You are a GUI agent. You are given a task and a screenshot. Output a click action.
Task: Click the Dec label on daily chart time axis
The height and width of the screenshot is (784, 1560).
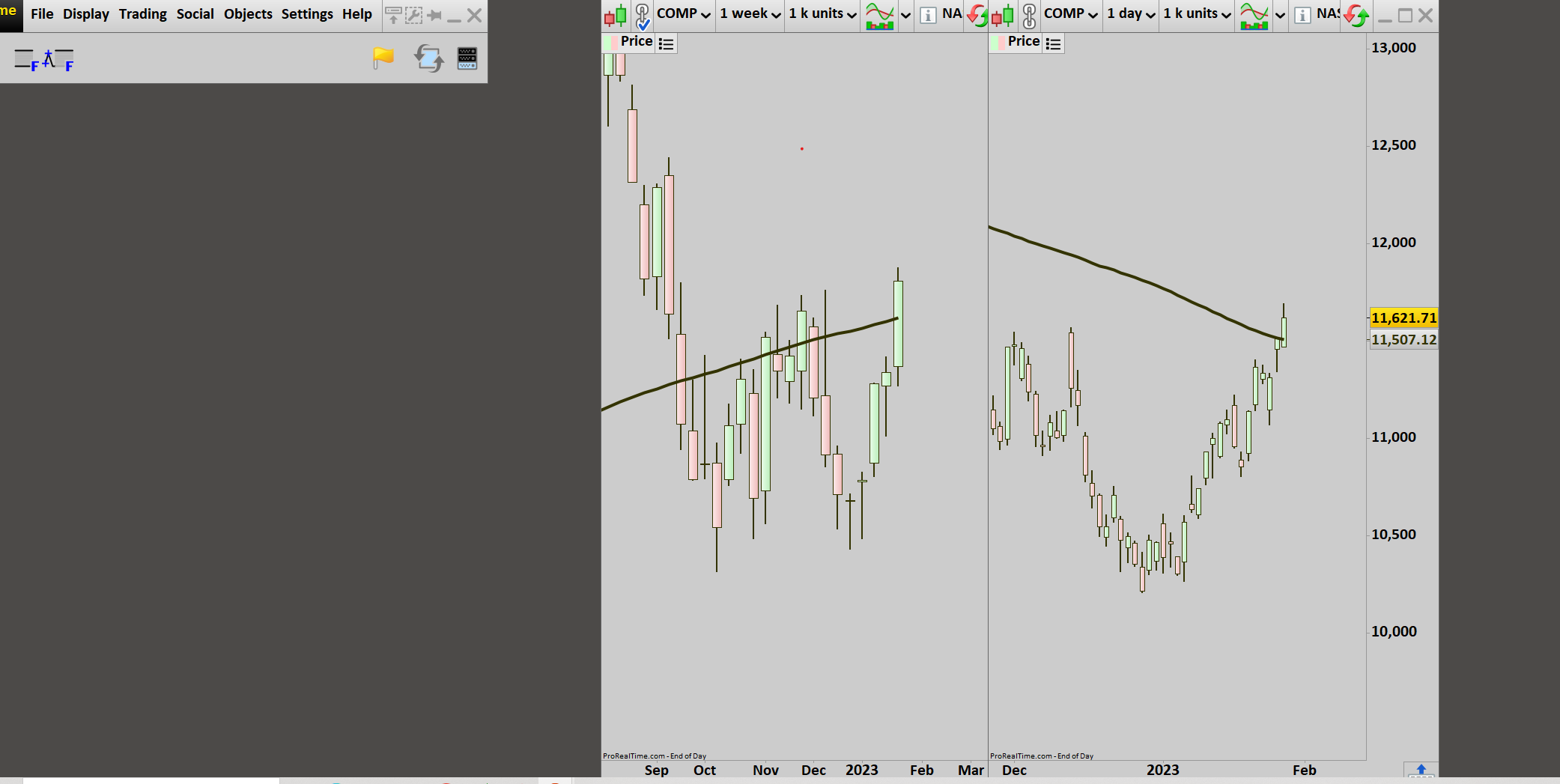pos(1015,771)
